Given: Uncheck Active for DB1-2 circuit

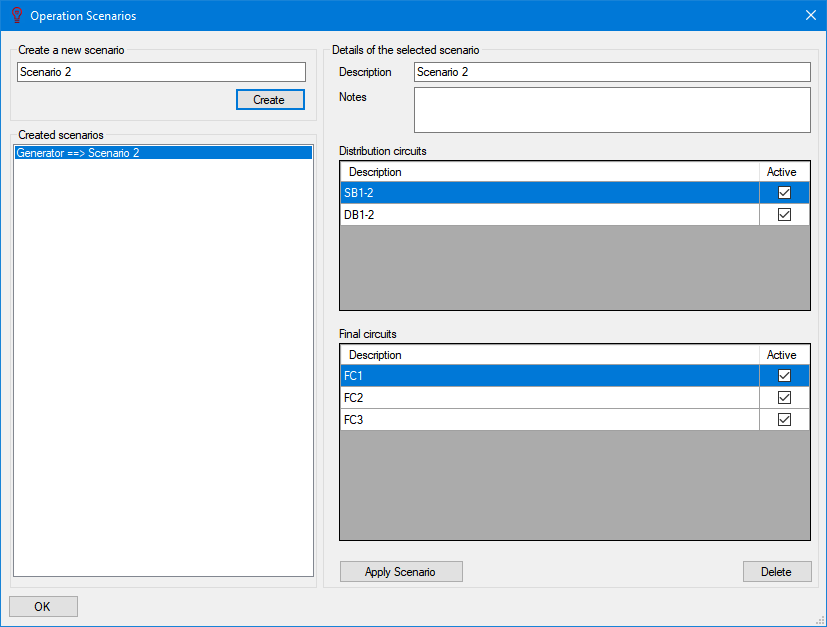Looking at the screenshot, I should (784, 215).
